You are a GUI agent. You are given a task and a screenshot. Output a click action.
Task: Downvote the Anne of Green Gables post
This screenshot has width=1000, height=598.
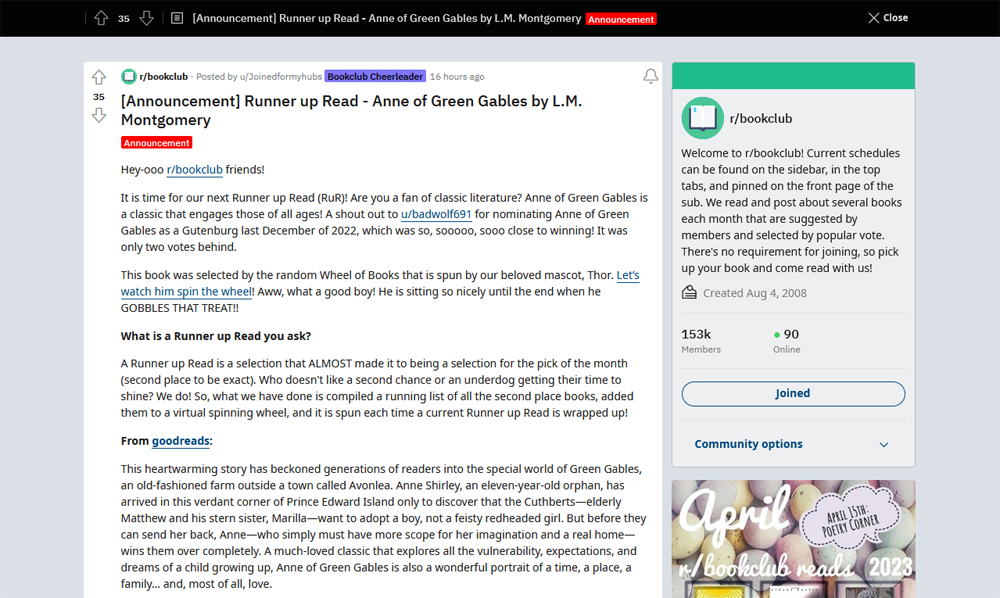pyautogui.click(x=99, y=115)
